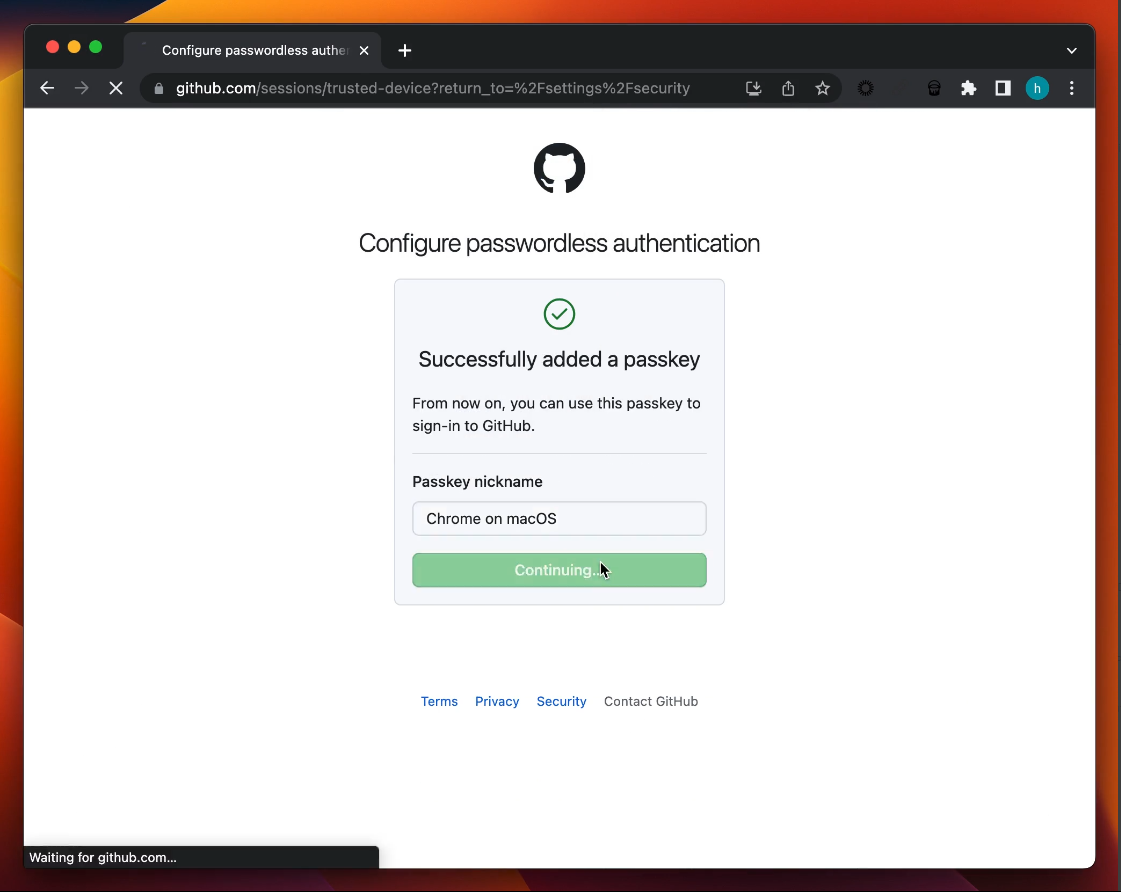Close the Configure passwordless tab
The height and width of the screenshot is (892, 1121).
tap(364, 50)
